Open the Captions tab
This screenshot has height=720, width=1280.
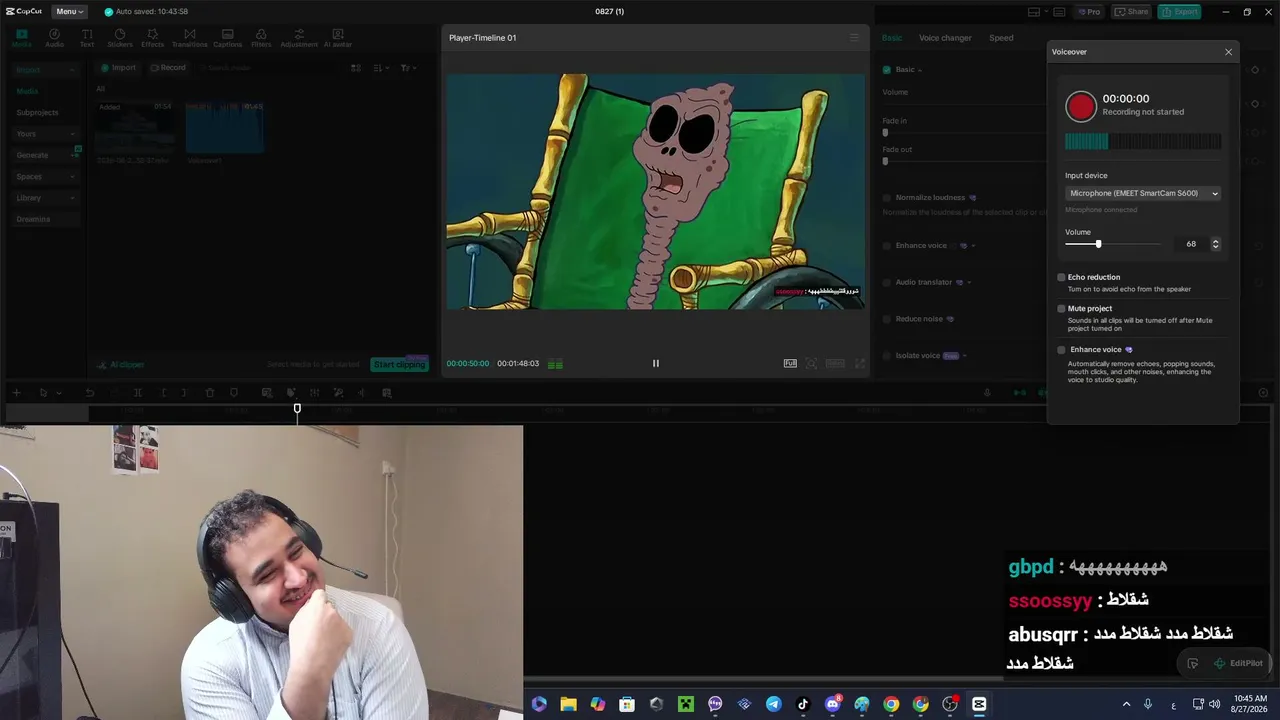[227, 38]
